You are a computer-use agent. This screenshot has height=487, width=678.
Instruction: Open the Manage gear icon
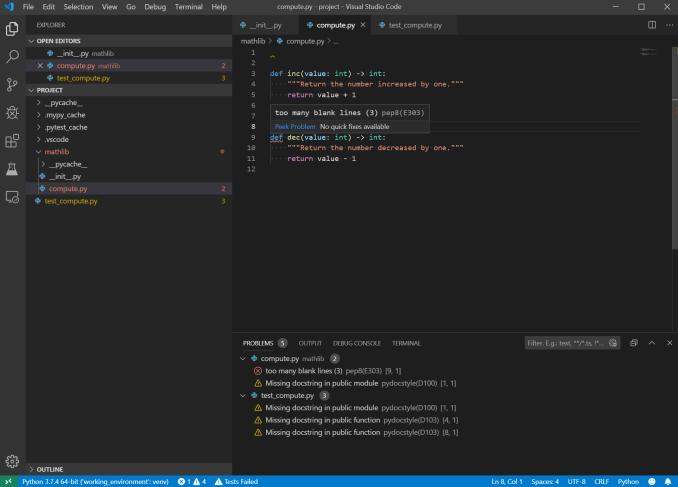point(12,461)
